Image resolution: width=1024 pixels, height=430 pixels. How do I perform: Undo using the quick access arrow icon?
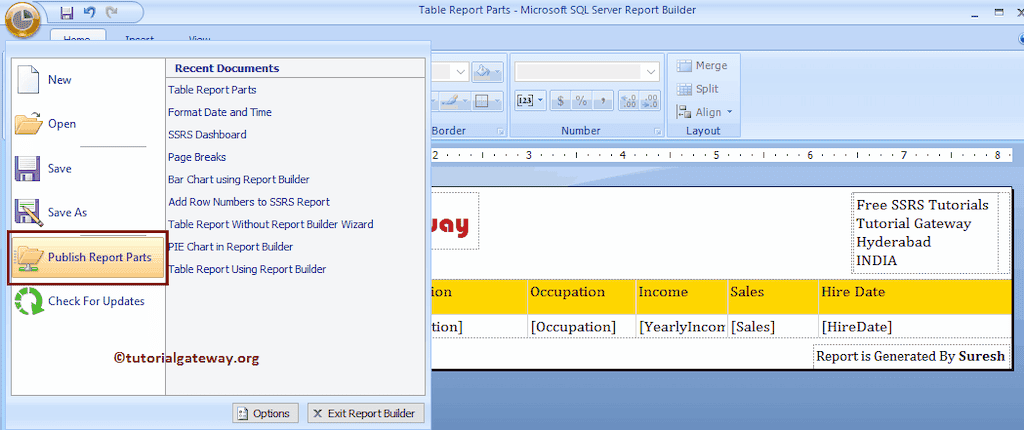pyautogui.click(x=89, y=12)
